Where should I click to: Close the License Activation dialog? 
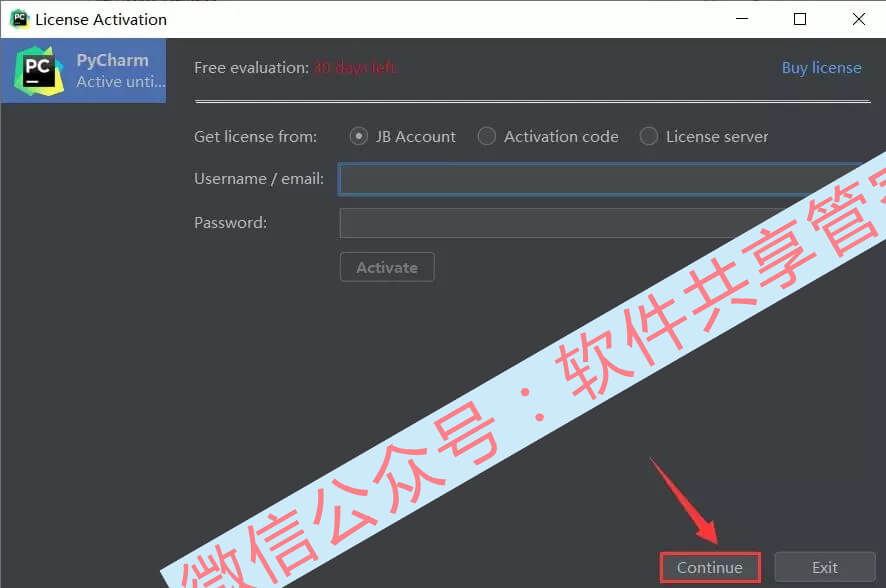pos(858,19)
